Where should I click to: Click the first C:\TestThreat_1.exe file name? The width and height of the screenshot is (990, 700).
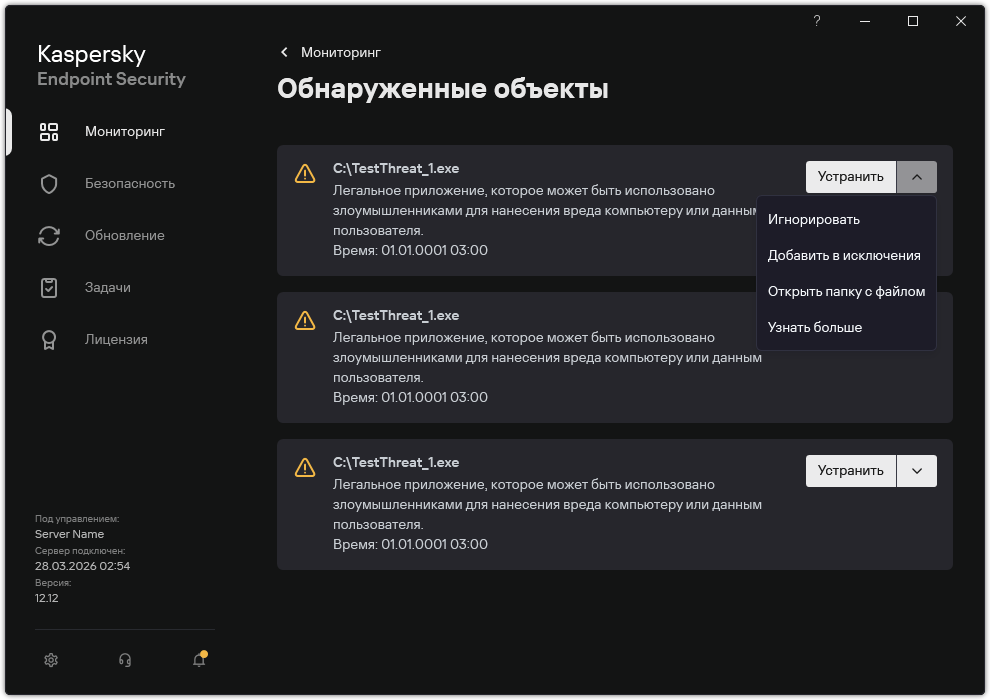(x=396, y=169)
